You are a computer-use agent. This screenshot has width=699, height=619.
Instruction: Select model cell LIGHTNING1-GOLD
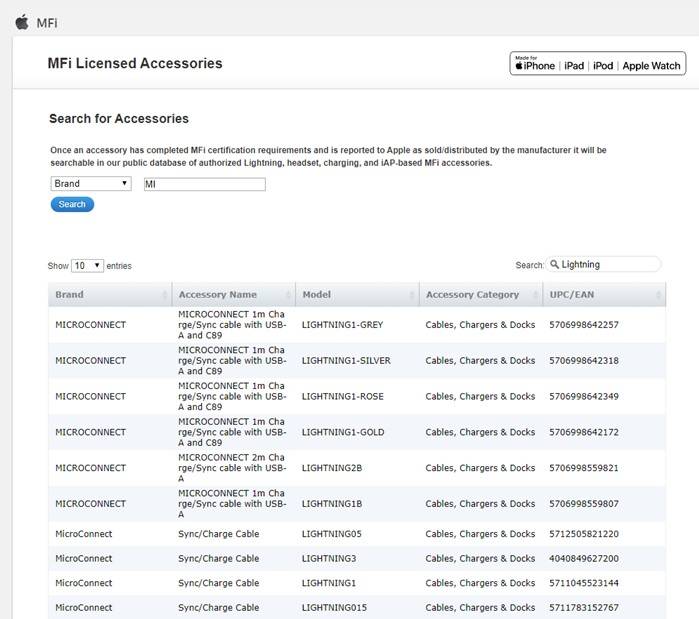point(343,432)
